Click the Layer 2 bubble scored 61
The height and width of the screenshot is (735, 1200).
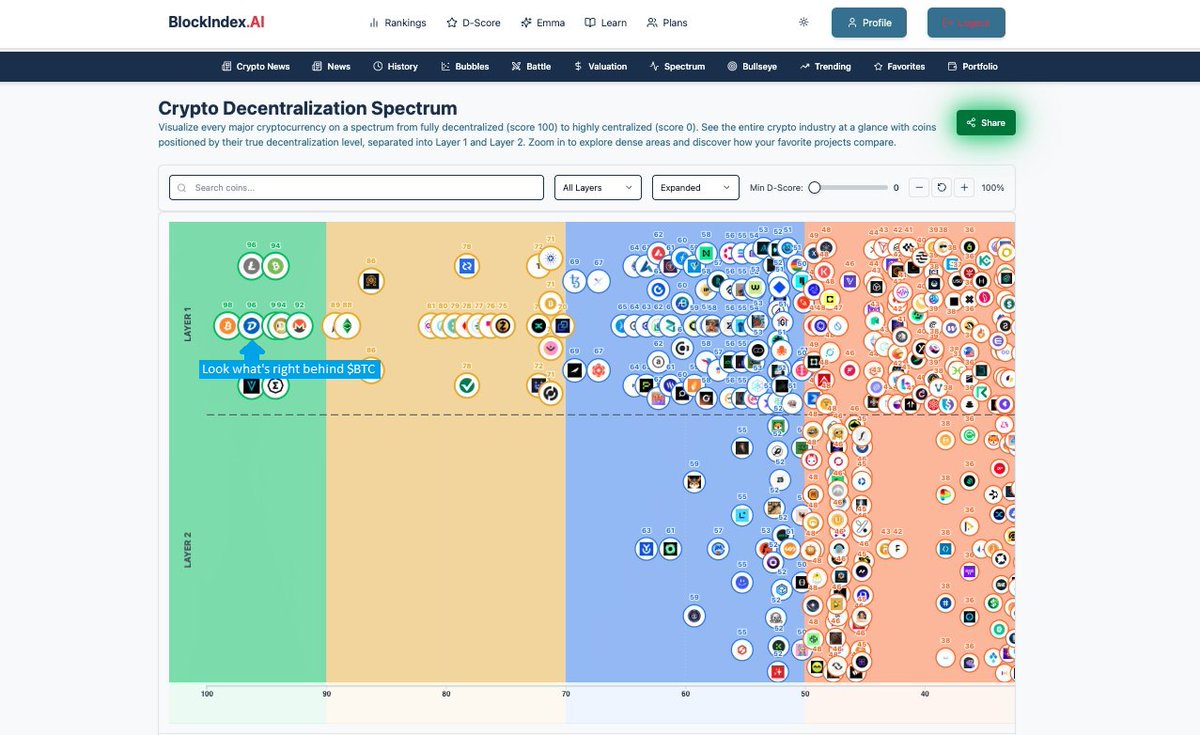670,549
